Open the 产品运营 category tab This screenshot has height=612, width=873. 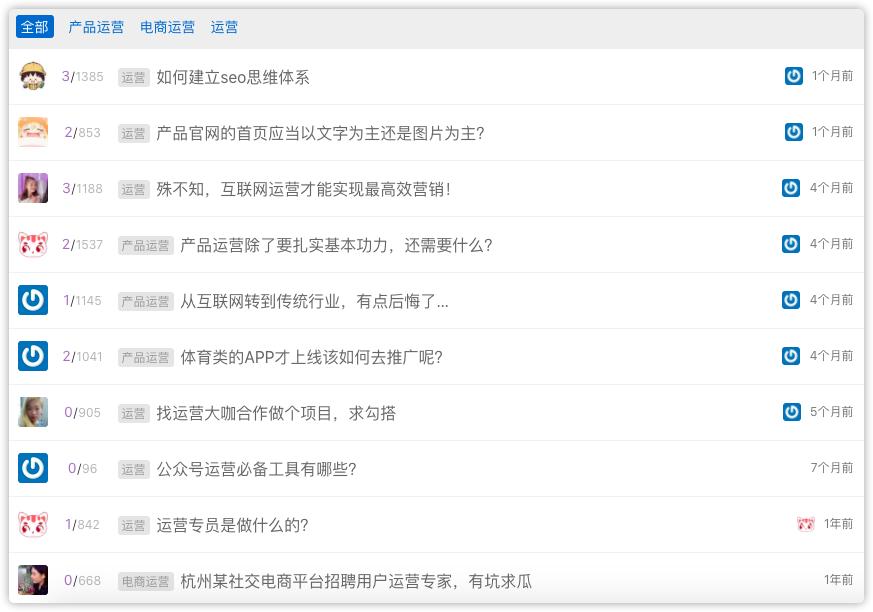(x=94, y=27)
